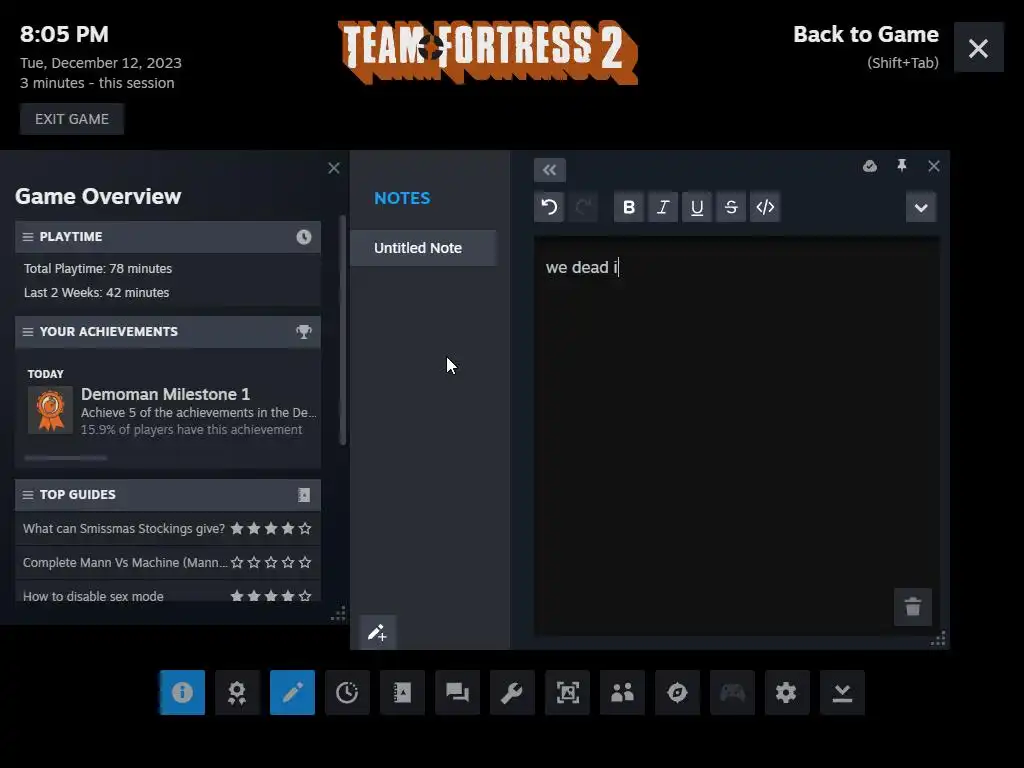Open Screenshots capture icon in bottom bar
The width and height of the screenshot is (1024, 768).
pyautogui.click(x=568, y=692)
